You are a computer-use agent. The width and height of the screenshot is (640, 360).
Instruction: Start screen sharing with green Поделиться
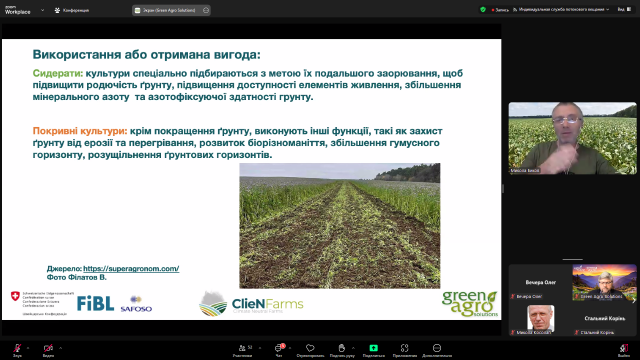373,350
